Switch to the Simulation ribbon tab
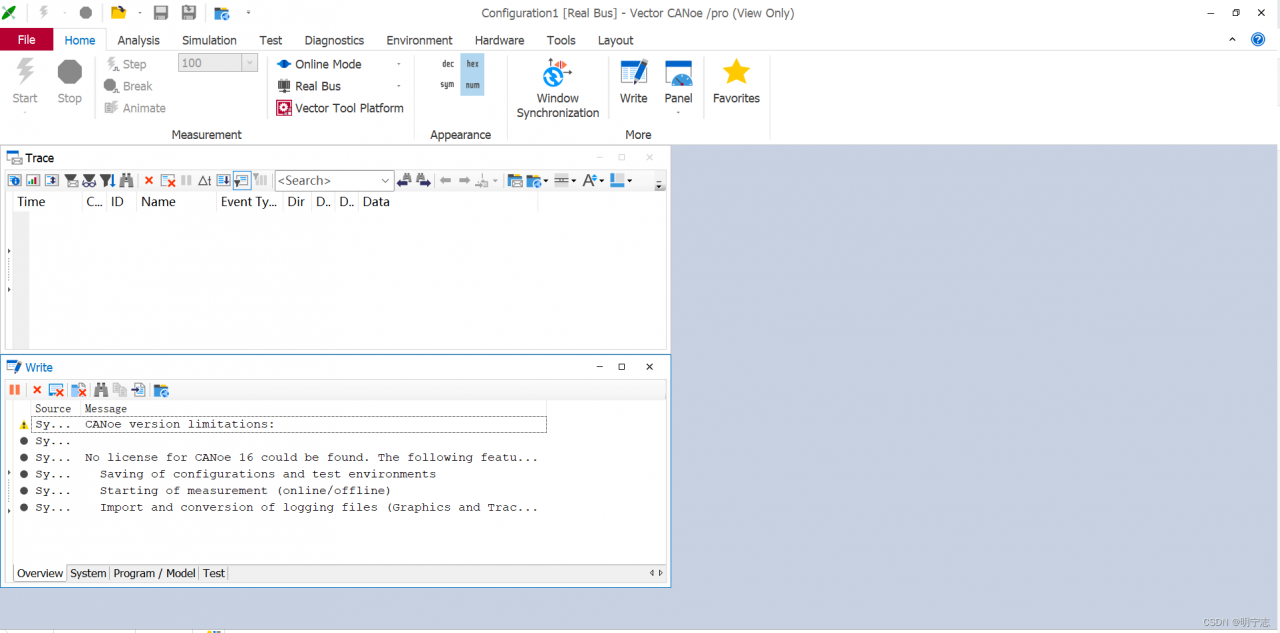 tap(209, 40)
